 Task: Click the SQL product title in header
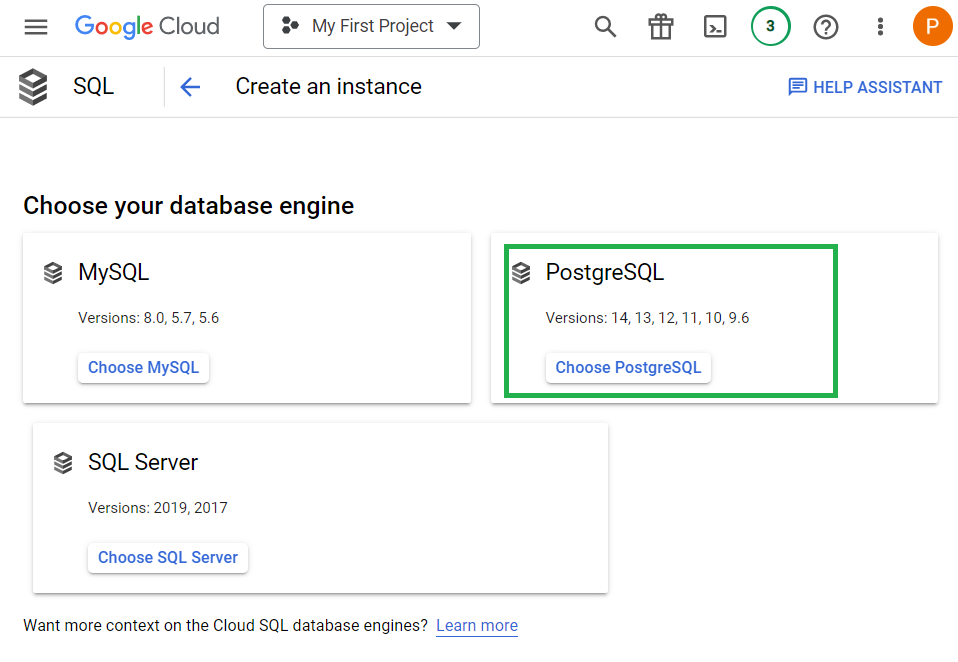93,86
